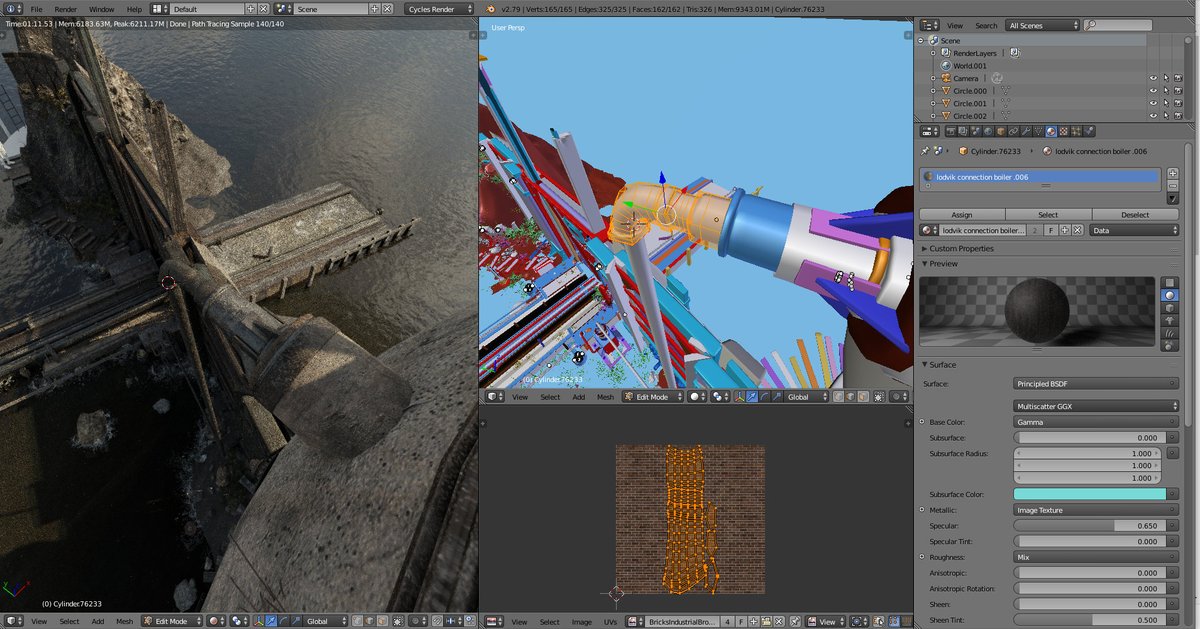The image size is (1200, 629).
Task: Toggle Circle.001 visibility eye icon
Action: [x=1153, y=103]
